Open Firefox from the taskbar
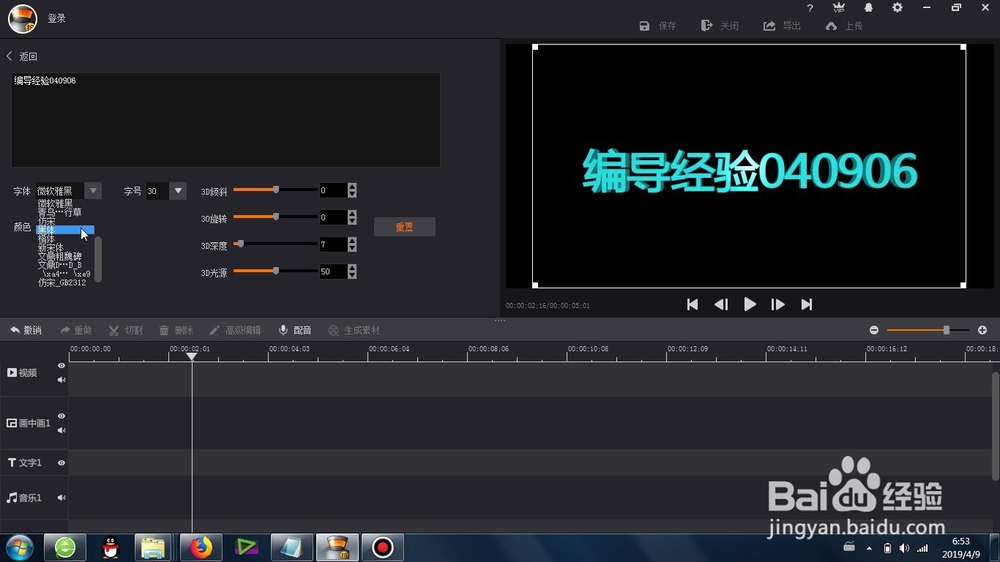This screenshot has width=1000, height=562. click(201, 547)
